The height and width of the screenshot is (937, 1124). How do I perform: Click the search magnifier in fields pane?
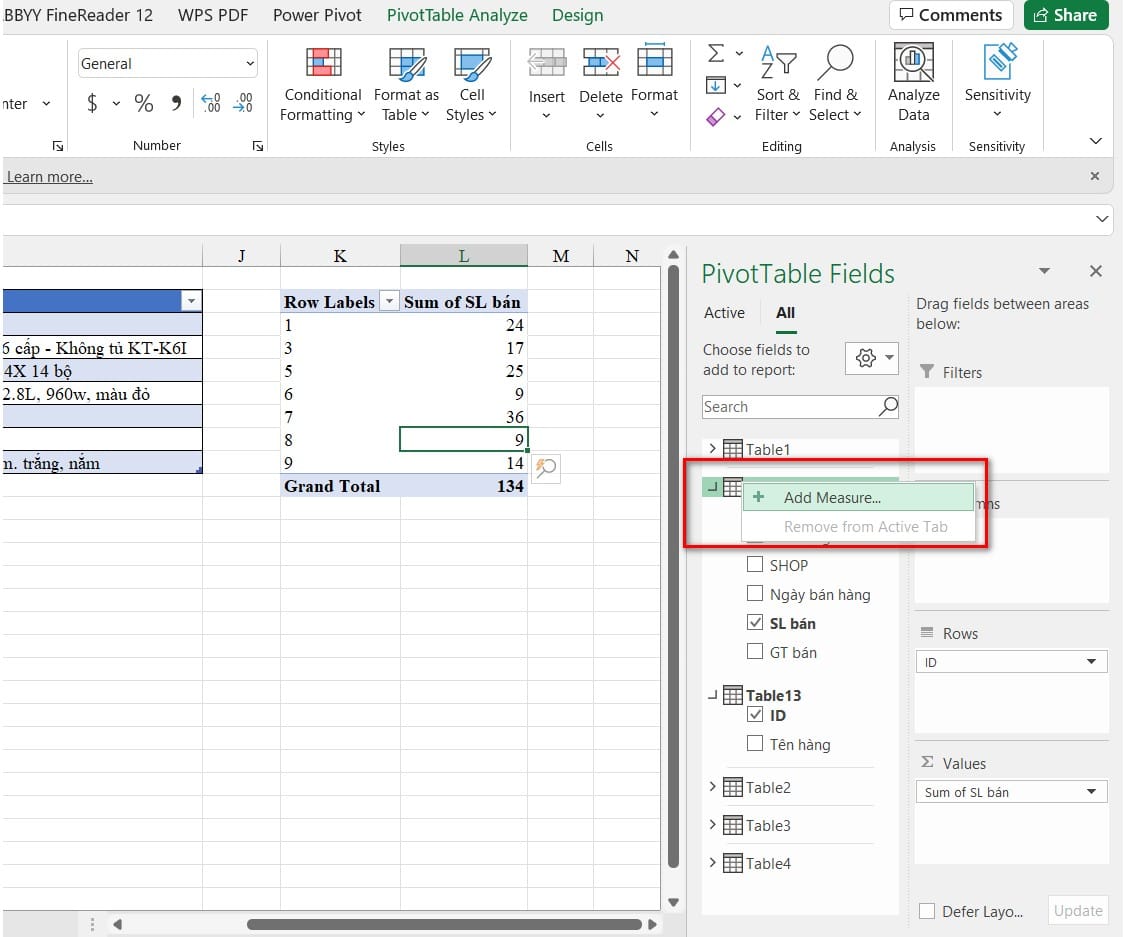(x=888, y=406)
